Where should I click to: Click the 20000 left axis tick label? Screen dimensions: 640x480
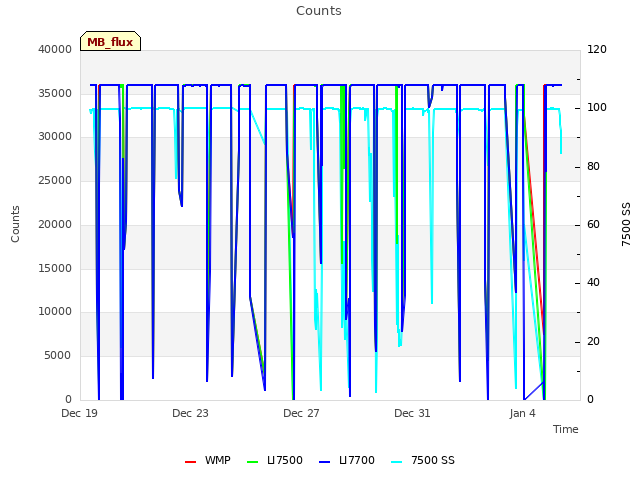[55, 224]
